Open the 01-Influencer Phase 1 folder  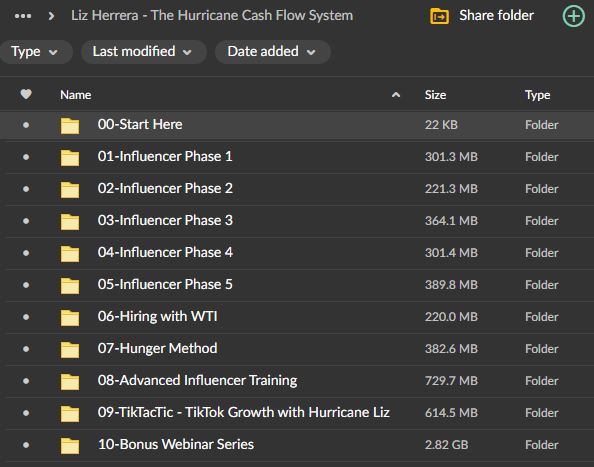coord(165,156)
